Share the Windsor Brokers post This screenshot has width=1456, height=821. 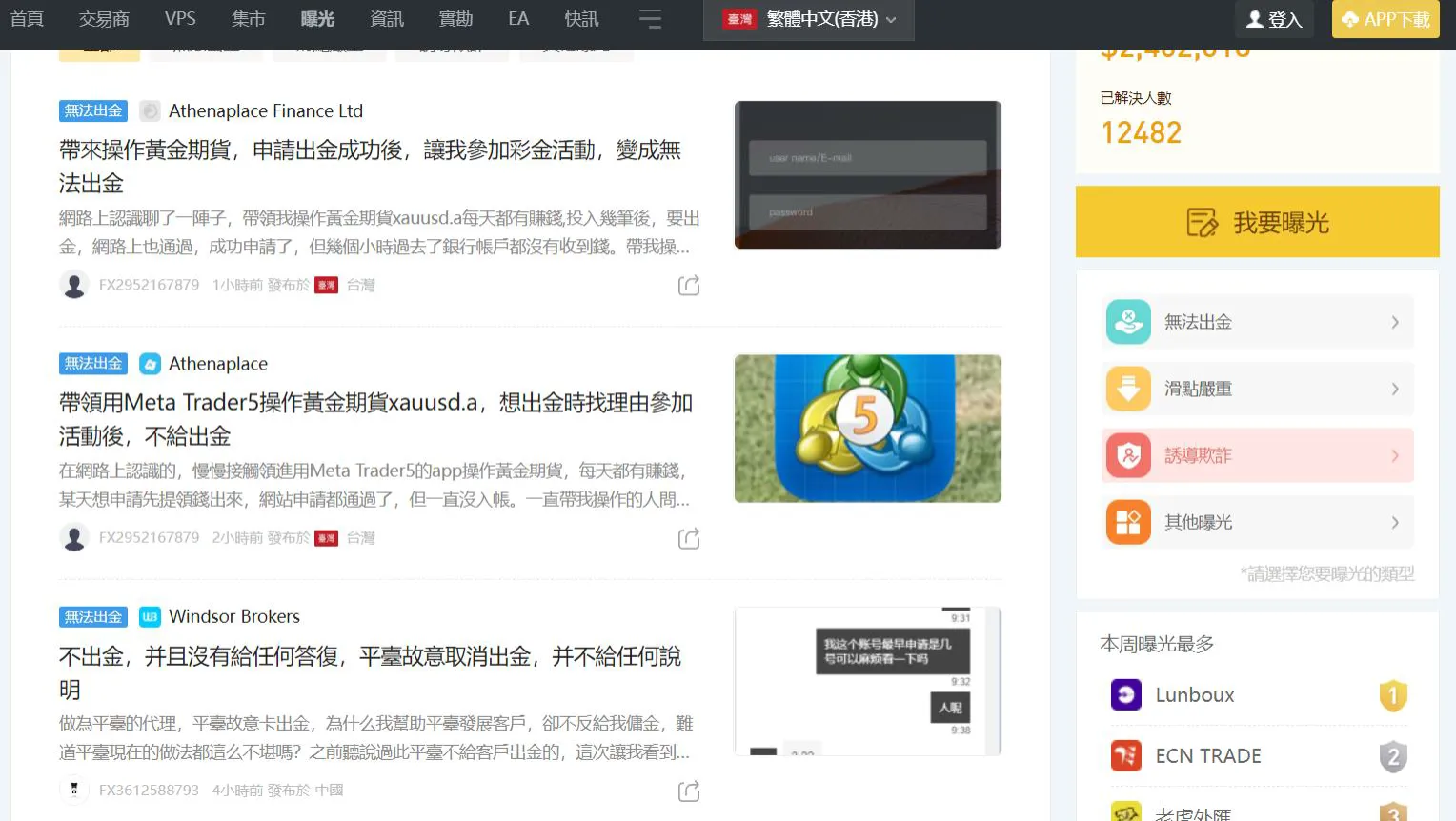tap(689, 791)
